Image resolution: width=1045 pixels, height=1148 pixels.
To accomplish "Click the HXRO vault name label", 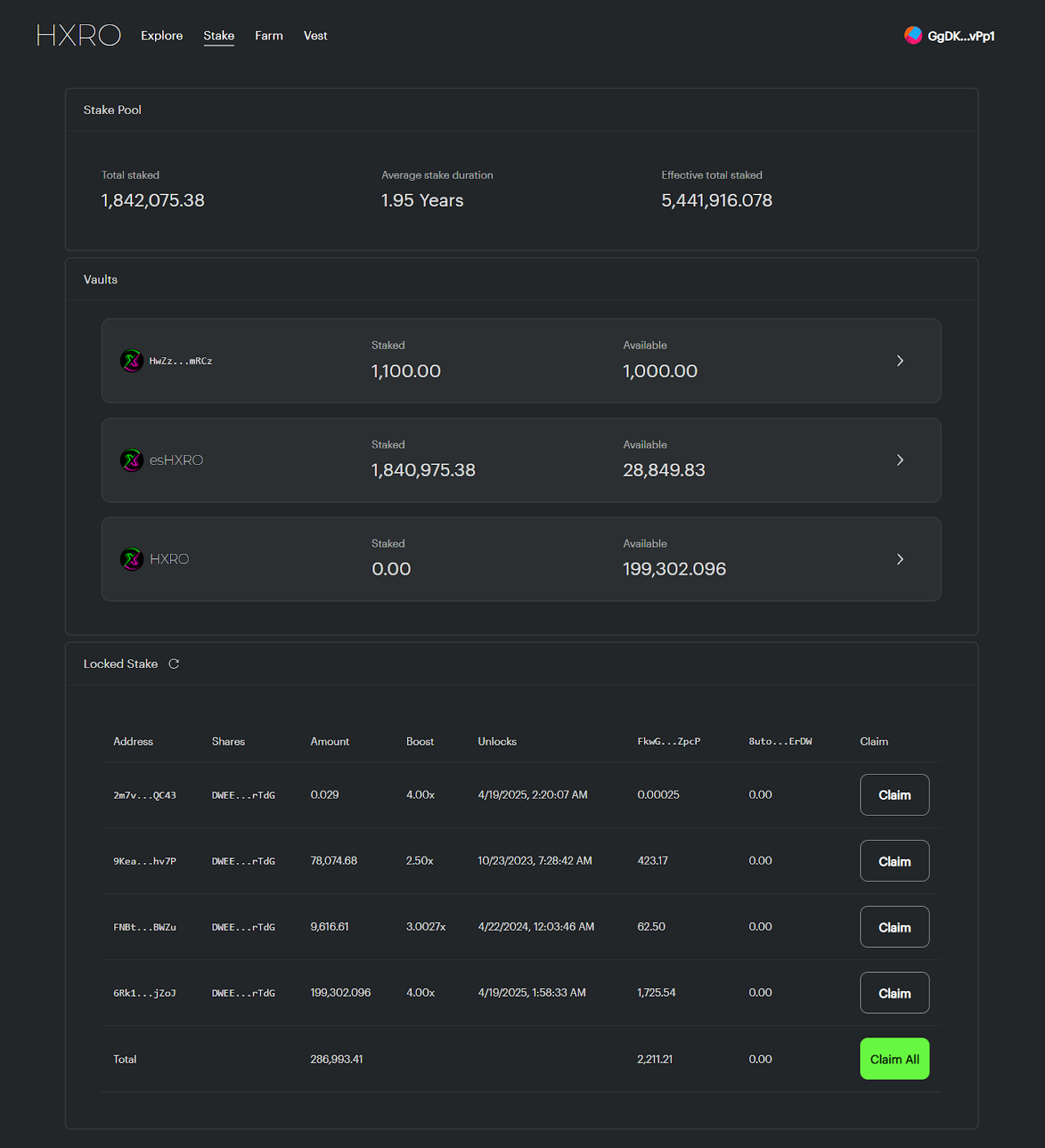I will [169, 559].
